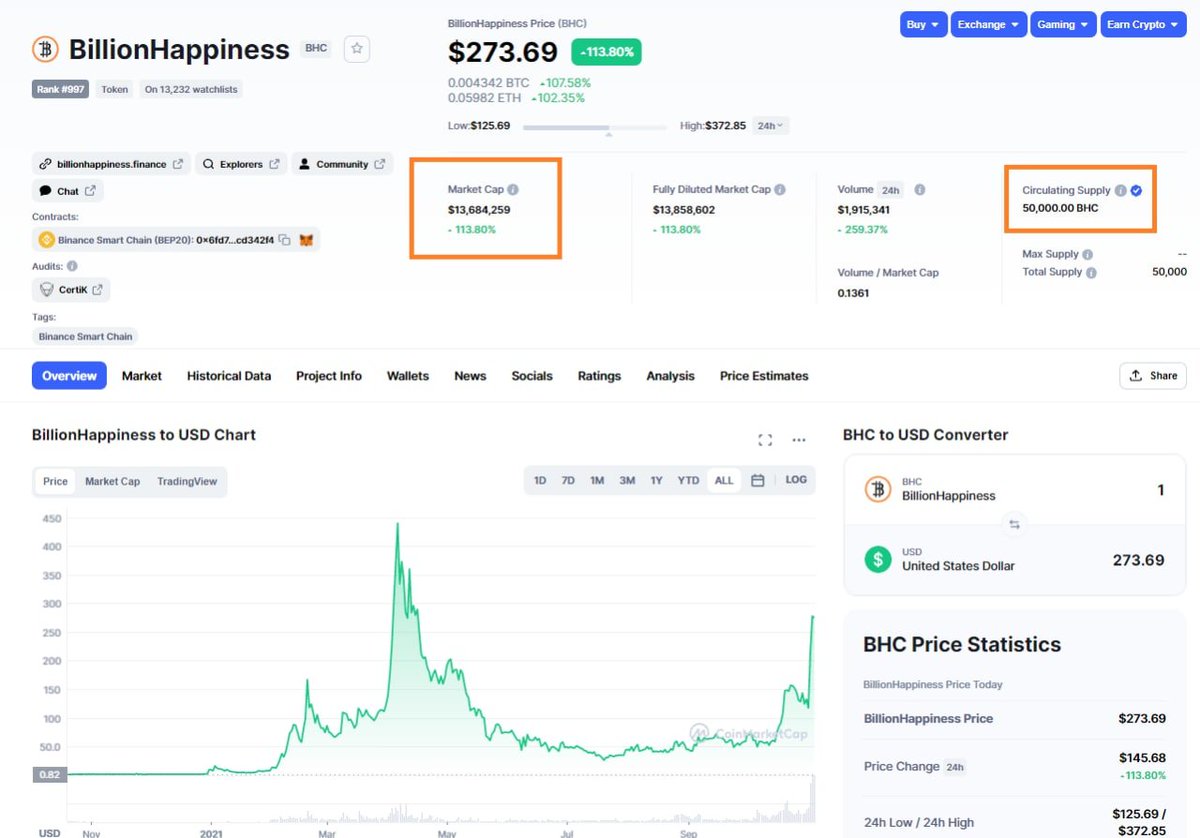Open the Exchange dropdown

click(x=988, y=24)
